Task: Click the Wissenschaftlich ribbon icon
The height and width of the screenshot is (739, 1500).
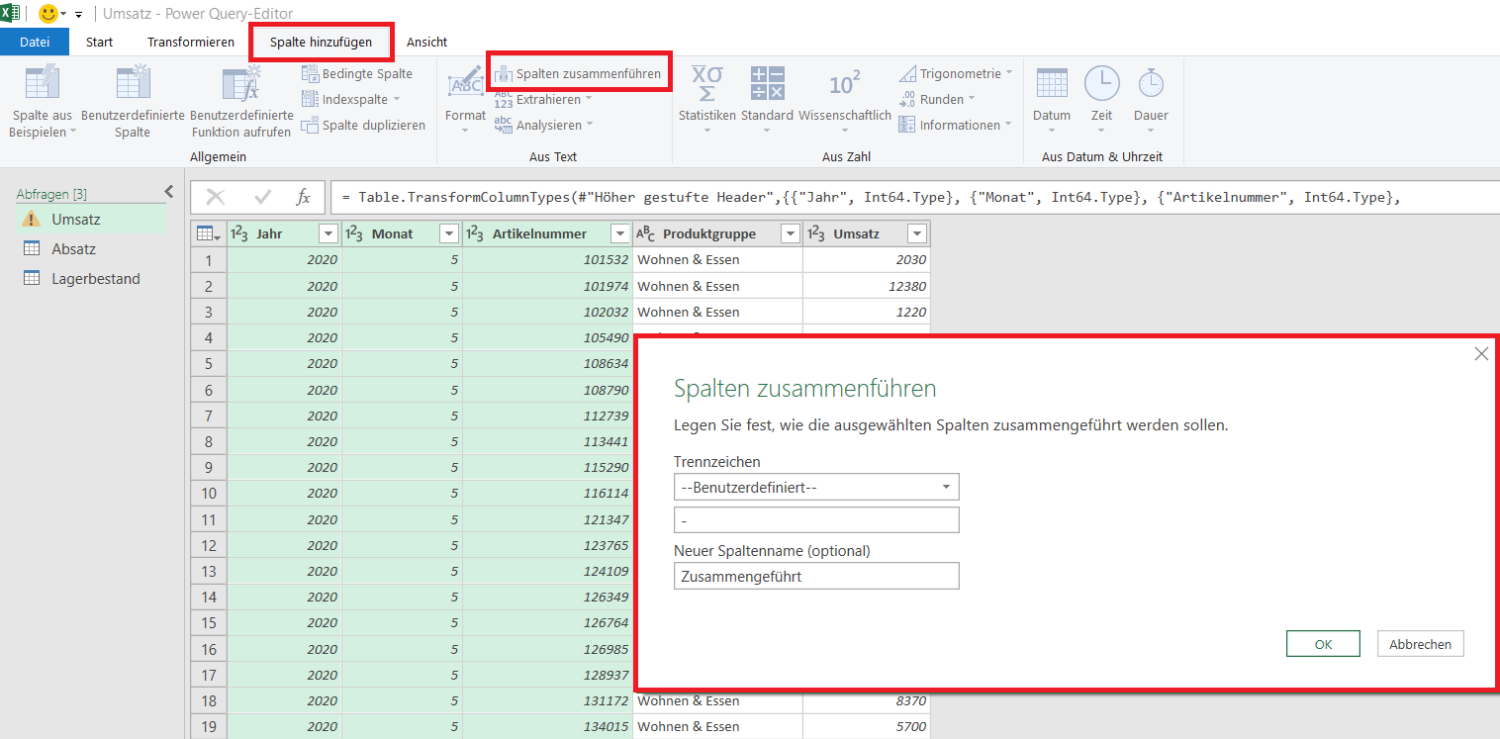Action: 844,98
